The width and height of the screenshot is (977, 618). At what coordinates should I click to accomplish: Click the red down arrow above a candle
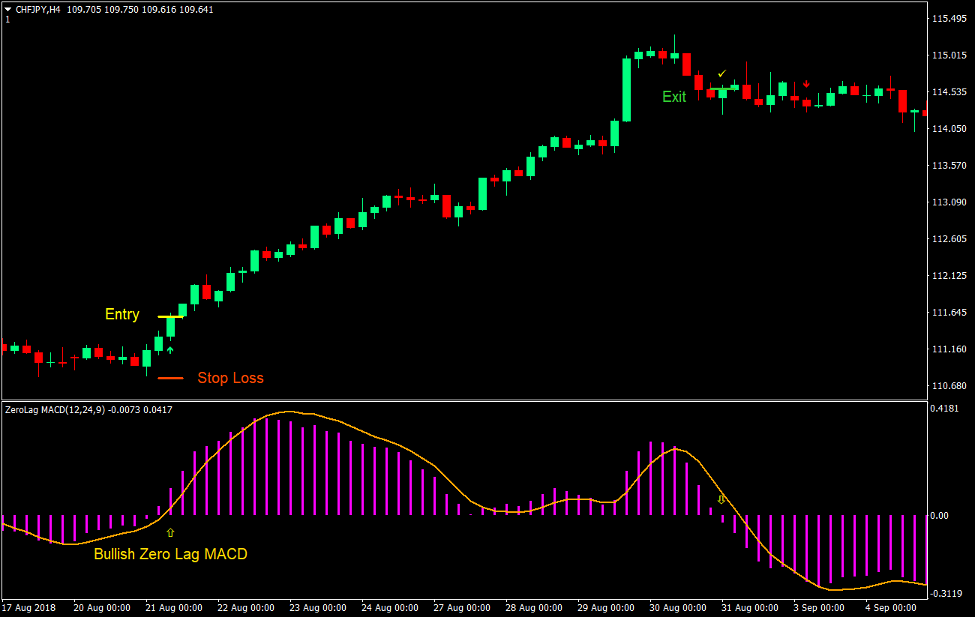(806, 86)
